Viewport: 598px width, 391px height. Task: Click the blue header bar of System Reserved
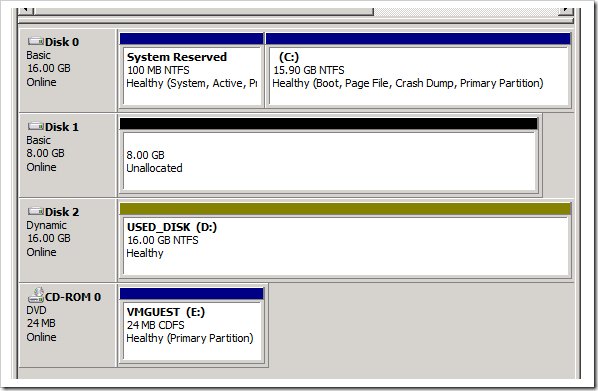point(191,39)
